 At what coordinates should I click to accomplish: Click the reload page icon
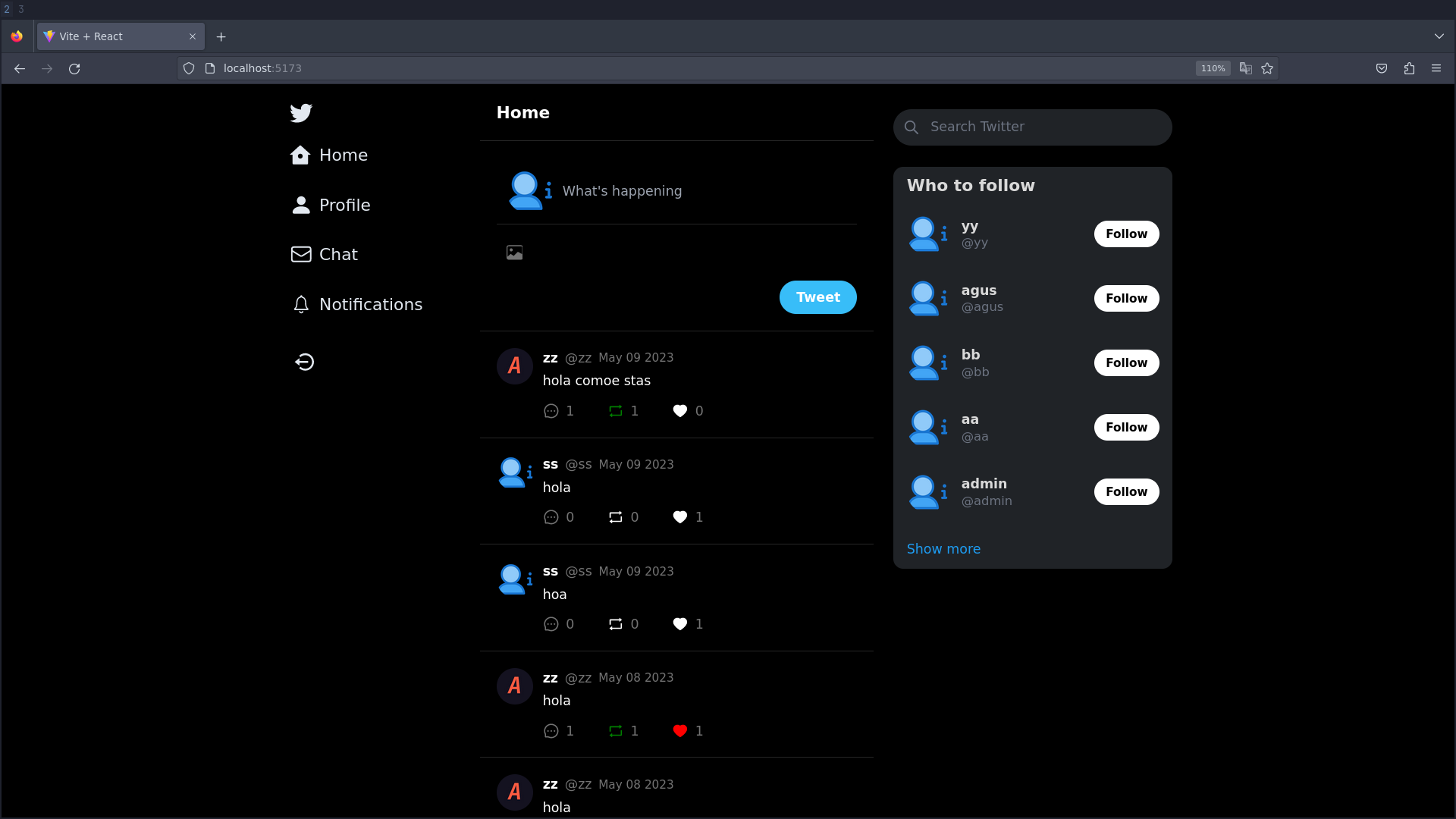74,68
